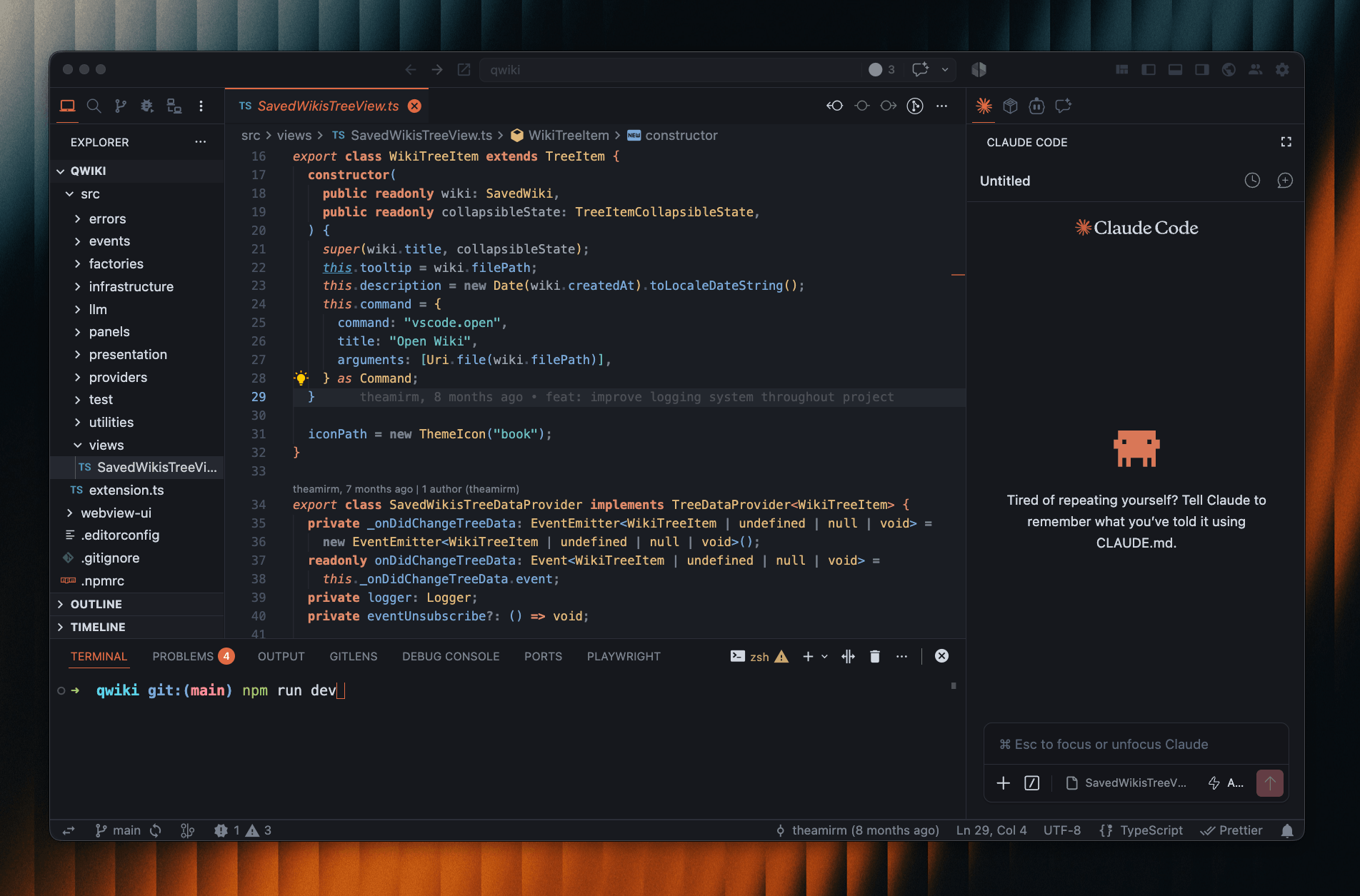Open the Run and Debug view icon
This screenshot has width=1360, height=896.
[147, 106]
